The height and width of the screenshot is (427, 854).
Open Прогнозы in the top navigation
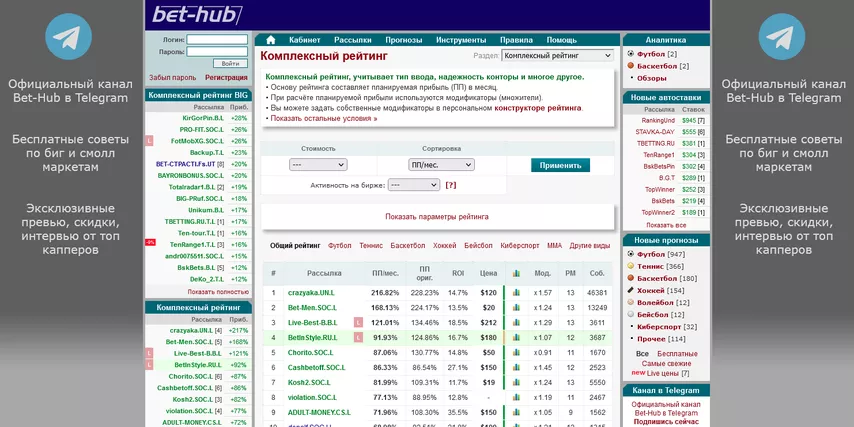404,40
